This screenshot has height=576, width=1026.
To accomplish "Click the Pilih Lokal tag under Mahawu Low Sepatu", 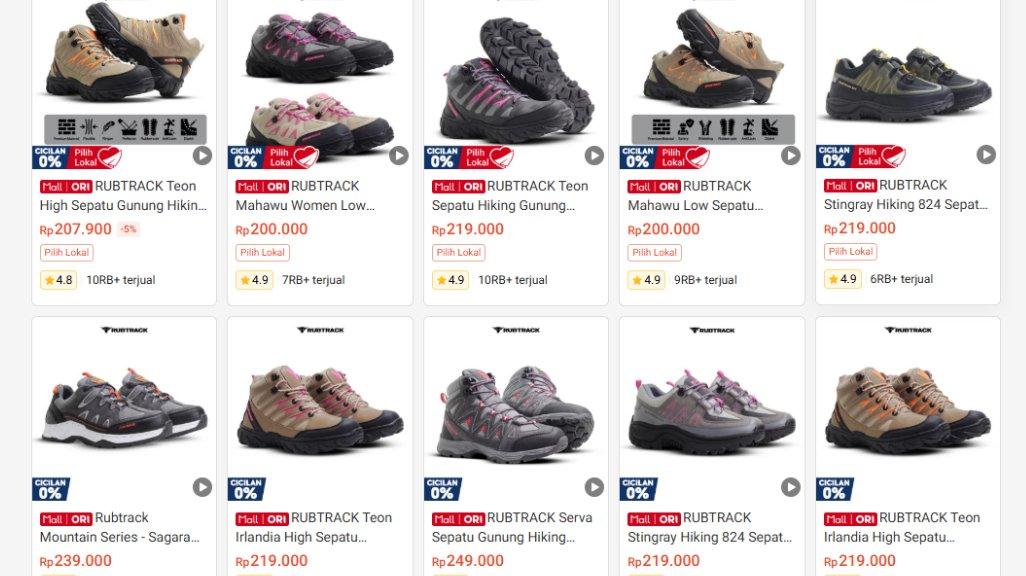I will coord(654,253).
